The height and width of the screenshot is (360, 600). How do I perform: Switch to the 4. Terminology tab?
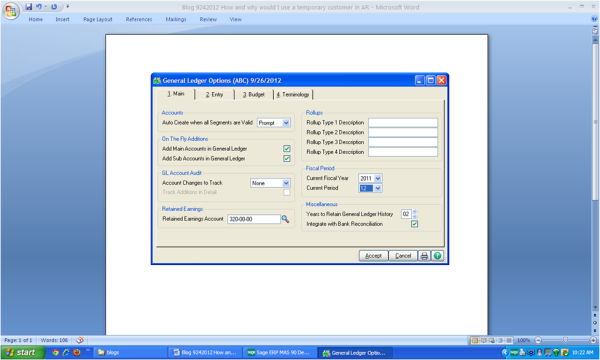click(x=293, y=94)
